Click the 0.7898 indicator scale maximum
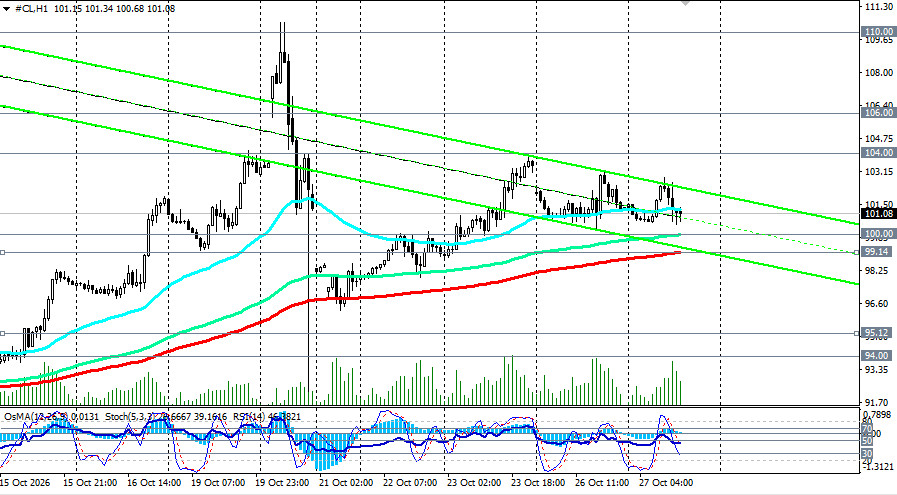 click(878, 415)
